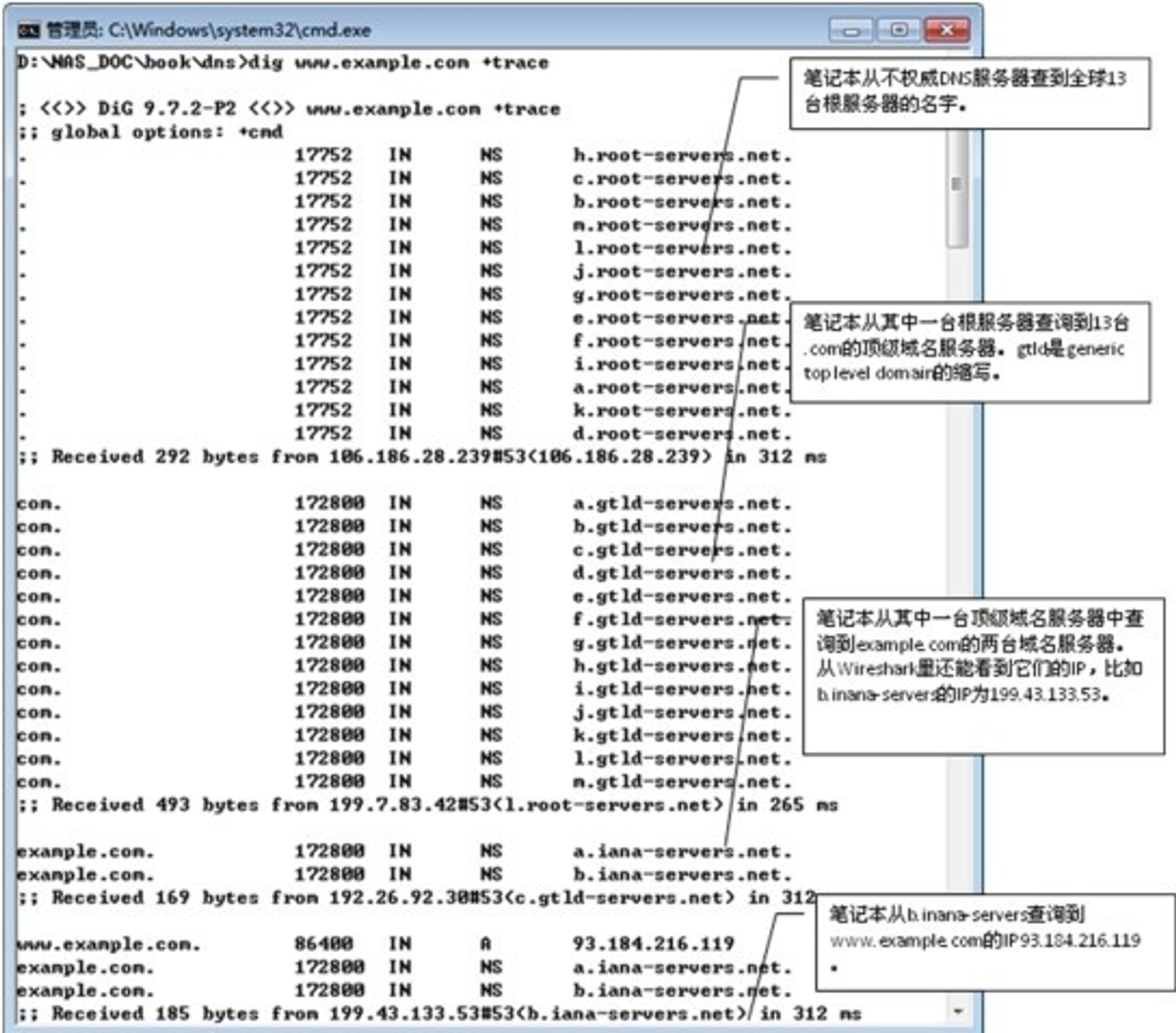Click Received 185 bytes from 199.43.133.53 line
This screenshot has height=1033, width=1176.
click(439, 1014)
